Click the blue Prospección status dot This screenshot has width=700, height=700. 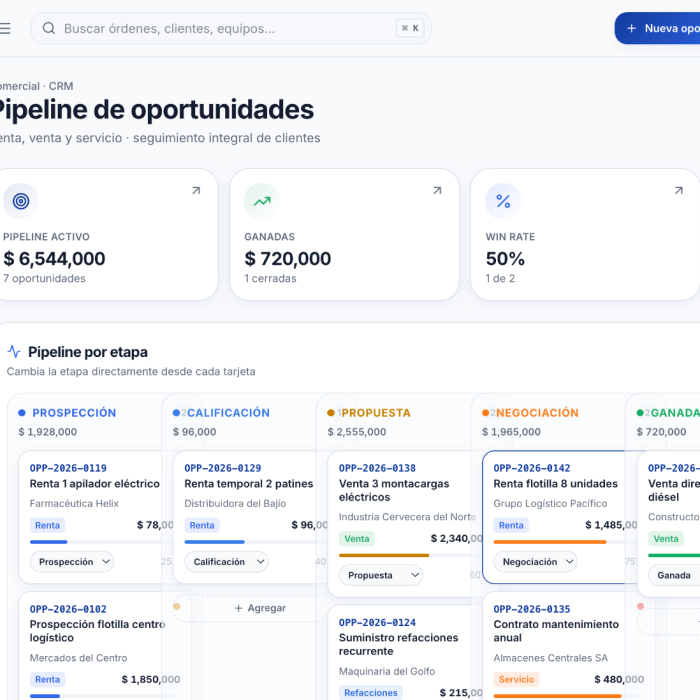[x=21, y=413]
